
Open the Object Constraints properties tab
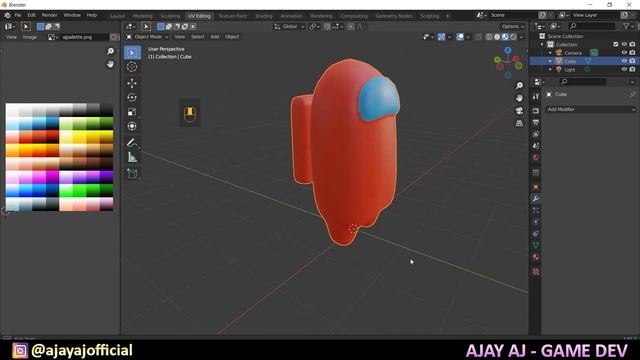click(x=536, y=233)
